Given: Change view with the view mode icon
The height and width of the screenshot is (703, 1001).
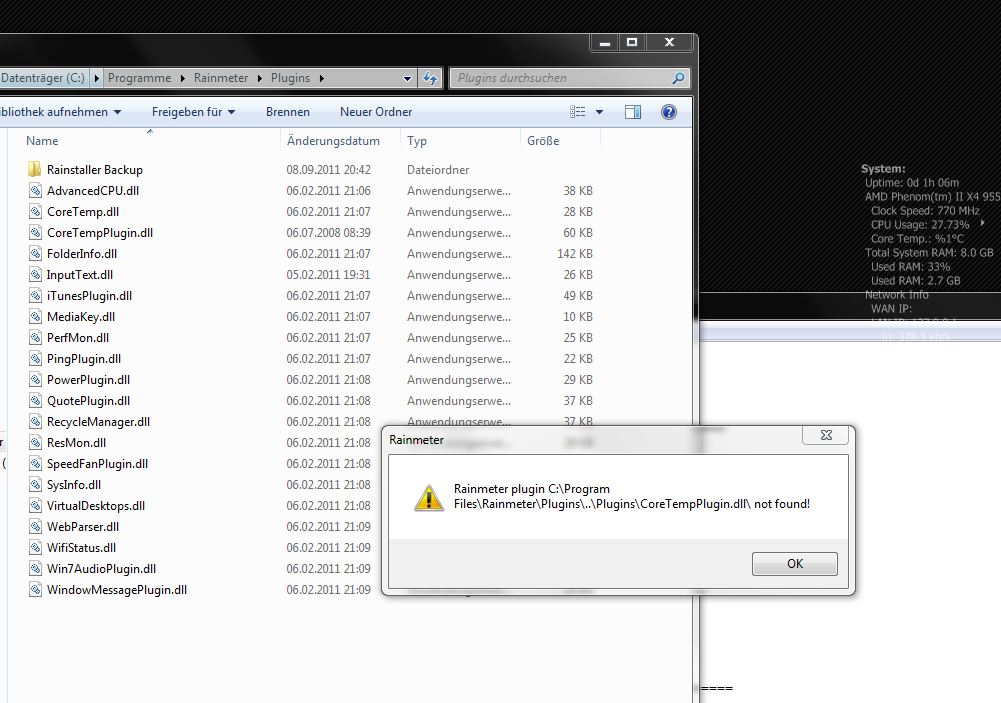Looking at the screenshot, I should click(x=578, y=112).
